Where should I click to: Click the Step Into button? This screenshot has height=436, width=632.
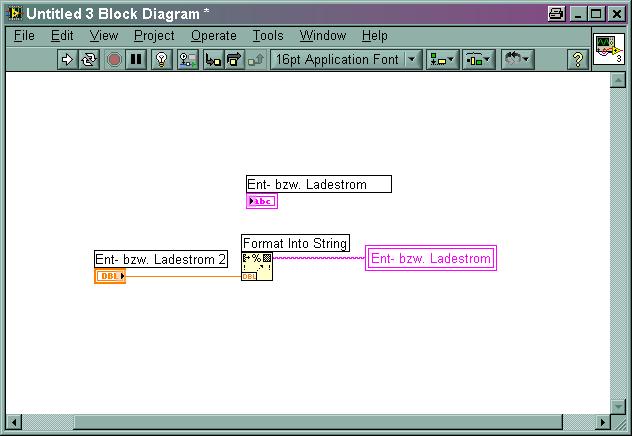(213, 60)
